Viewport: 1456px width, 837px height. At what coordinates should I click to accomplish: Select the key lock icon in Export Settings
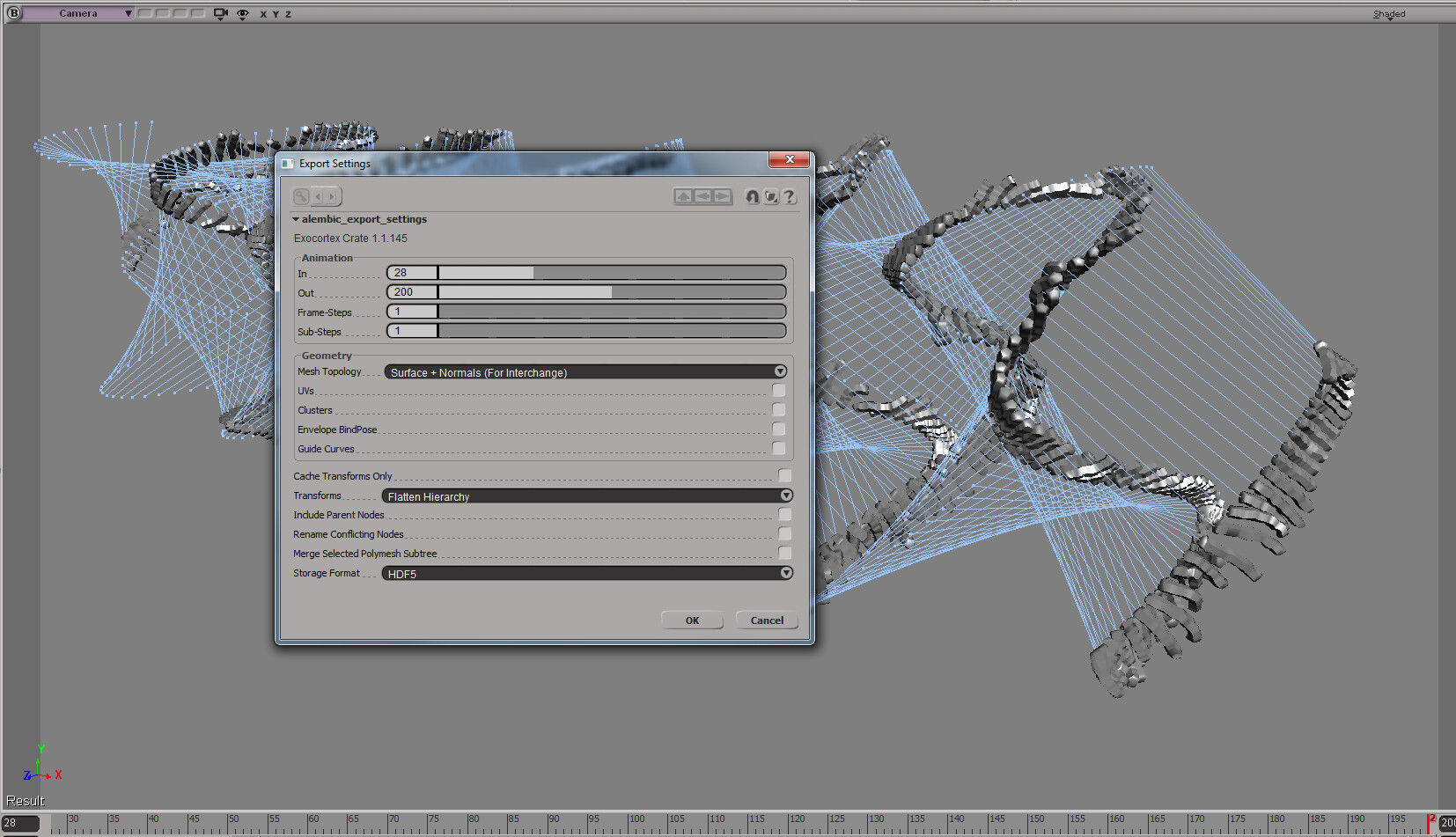click(301, 196)
